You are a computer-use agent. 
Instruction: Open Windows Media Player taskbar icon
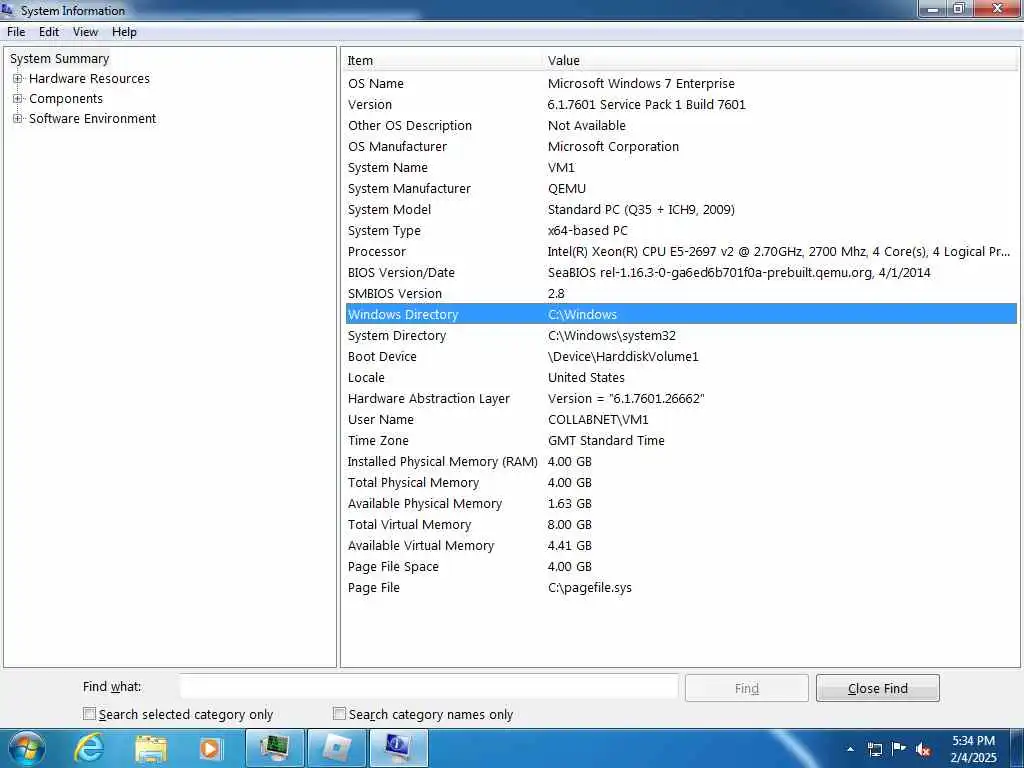point(210,748)
